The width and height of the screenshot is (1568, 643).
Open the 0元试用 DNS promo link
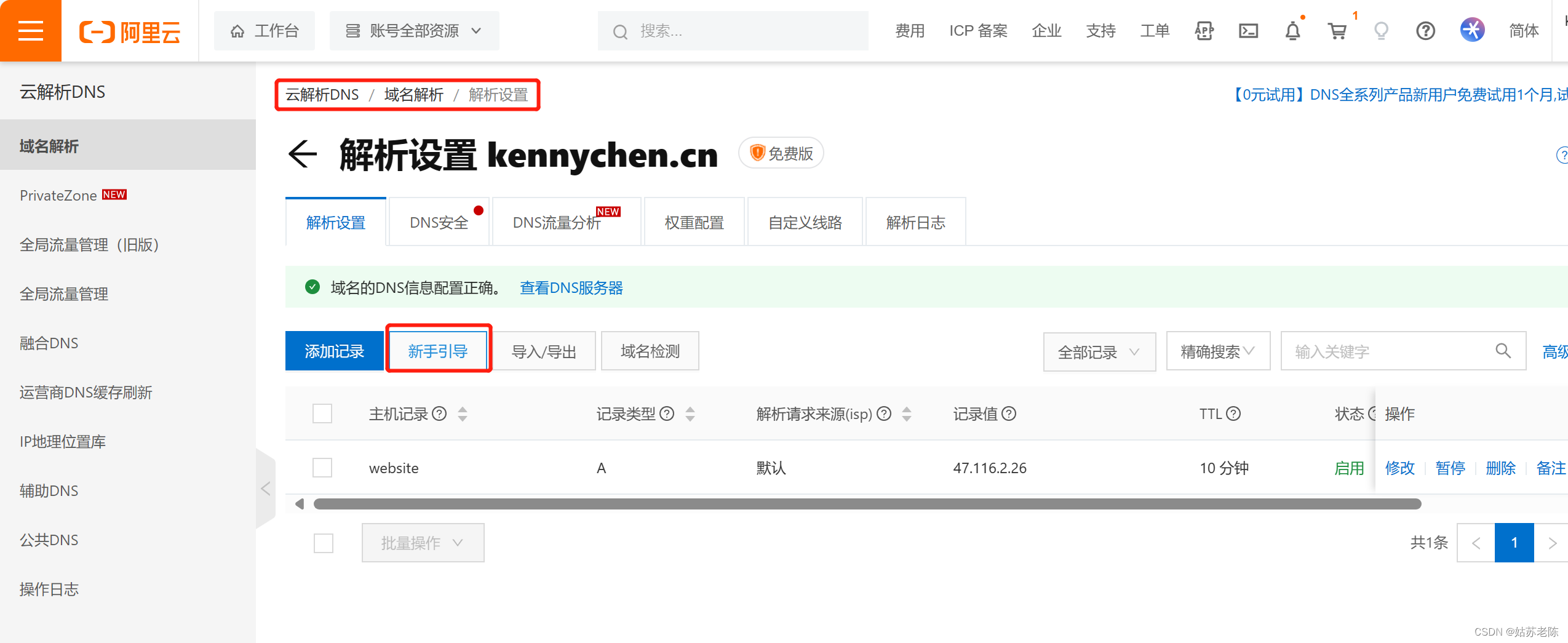pyautogui.click(x=1398, y=95)
